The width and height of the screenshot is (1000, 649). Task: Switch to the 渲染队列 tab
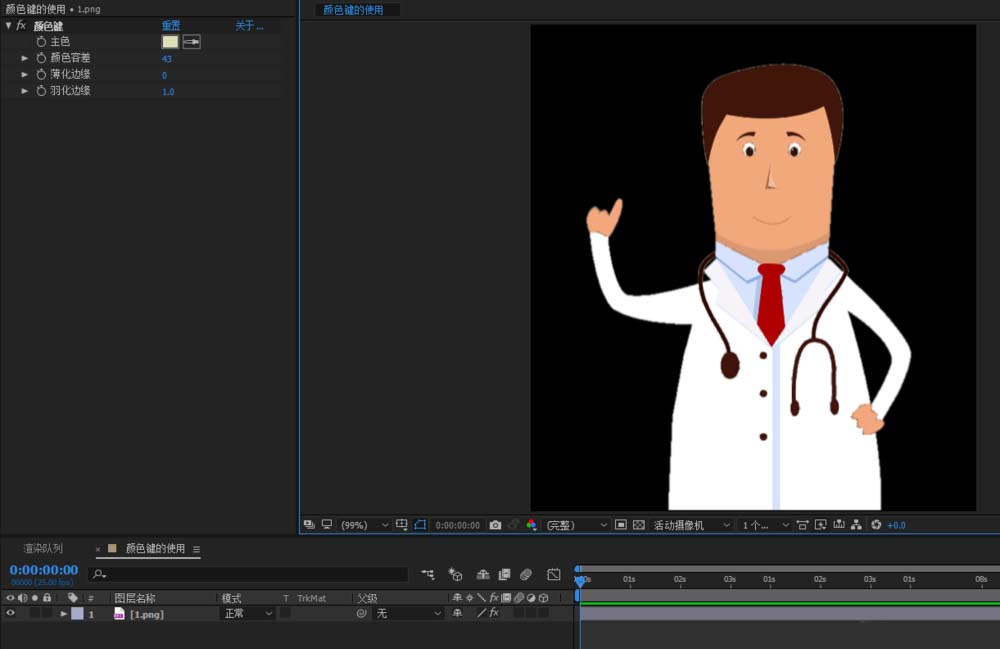tap(43, 549)
